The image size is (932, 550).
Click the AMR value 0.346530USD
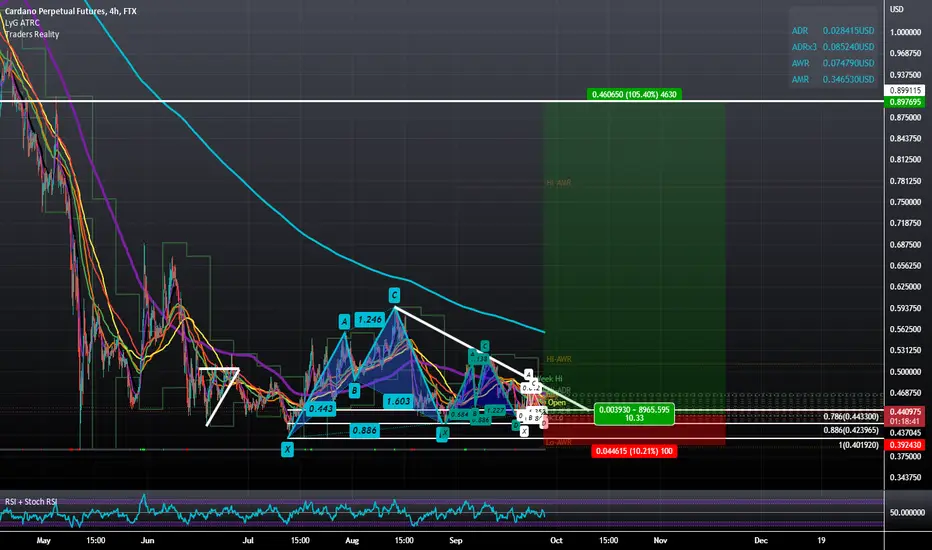pos(848,79)
